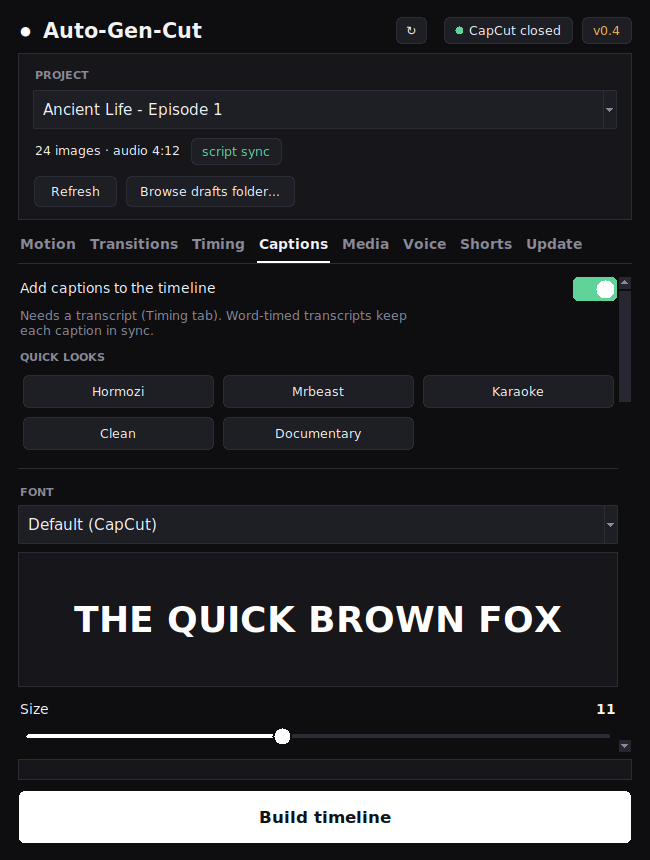Image resolution: width=650 pixels, height=860 pixels.
Task: Click the Size value 11
Action: coord(606,709)
